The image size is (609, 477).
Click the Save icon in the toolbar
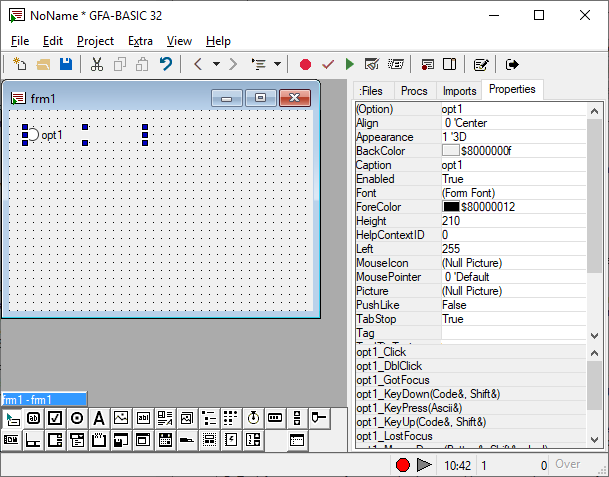click(x=66, y=64)
